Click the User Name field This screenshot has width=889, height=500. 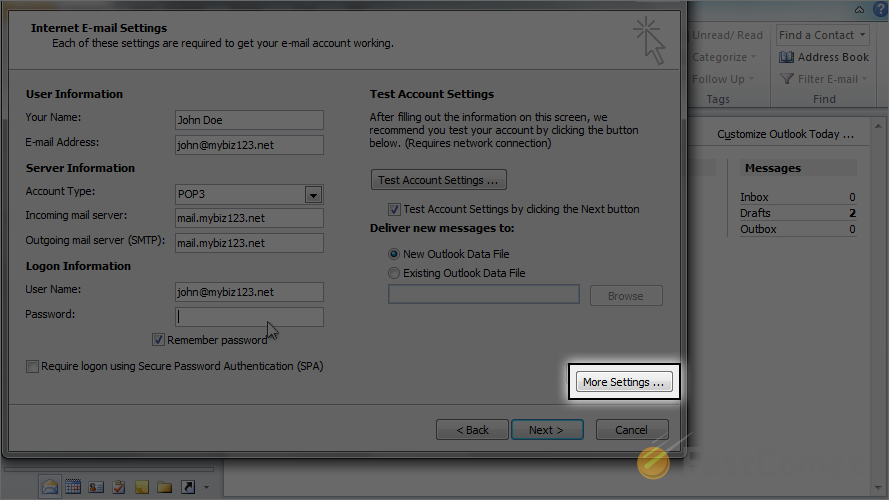click(x=249, y=292)
